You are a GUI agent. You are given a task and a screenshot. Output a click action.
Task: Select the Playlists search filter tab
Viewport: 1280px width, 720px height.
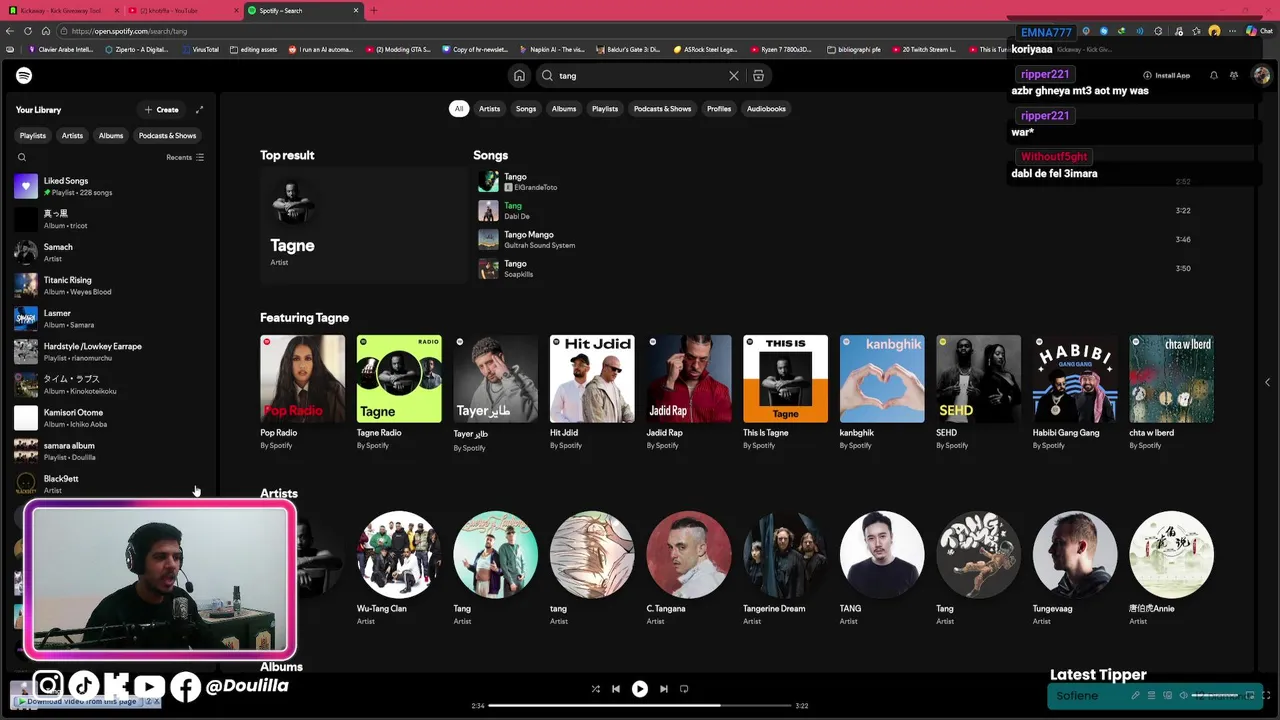point(605,108)
